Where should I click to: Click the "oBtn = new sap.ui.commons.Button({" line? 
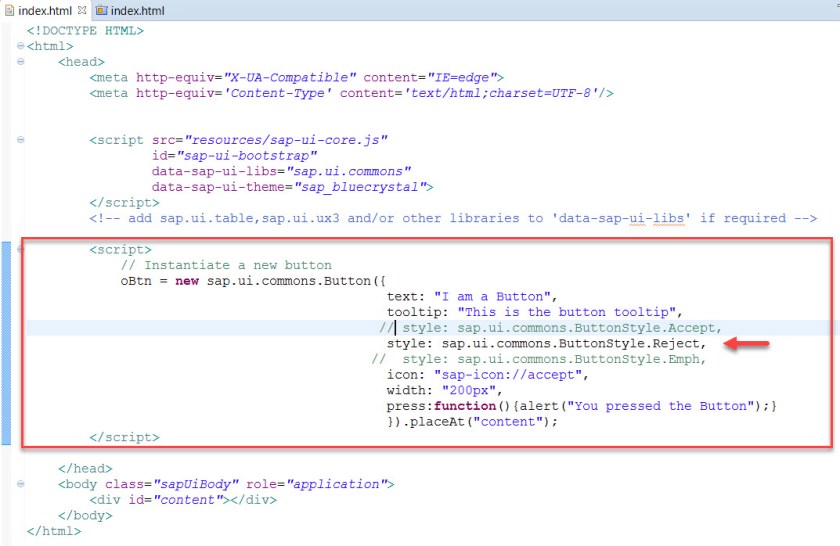point(253,281)
